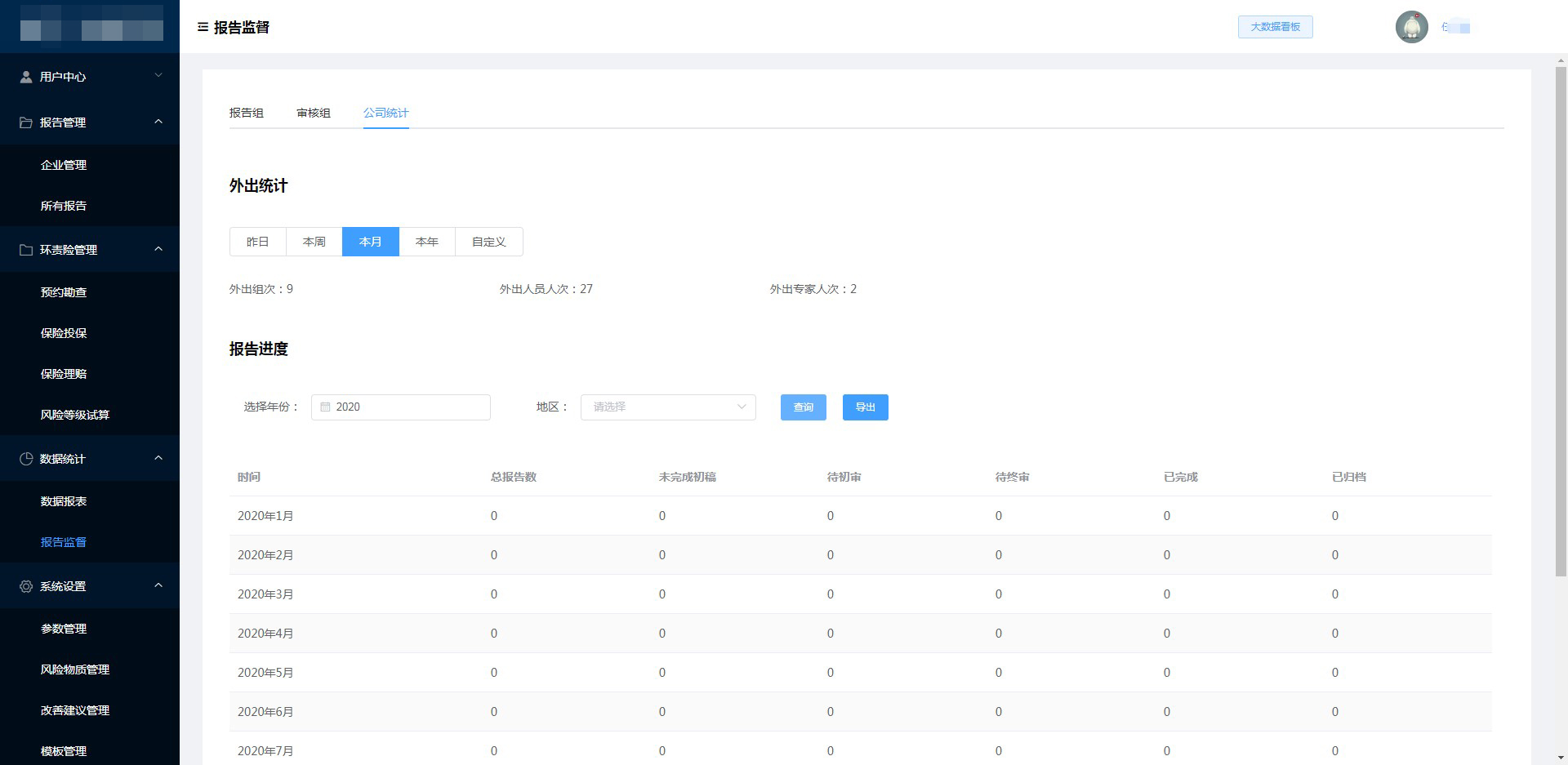Click the hamburger menu collapse icon
The image size is (1568, 765).
pyautogui.click(x=203, y=27)
